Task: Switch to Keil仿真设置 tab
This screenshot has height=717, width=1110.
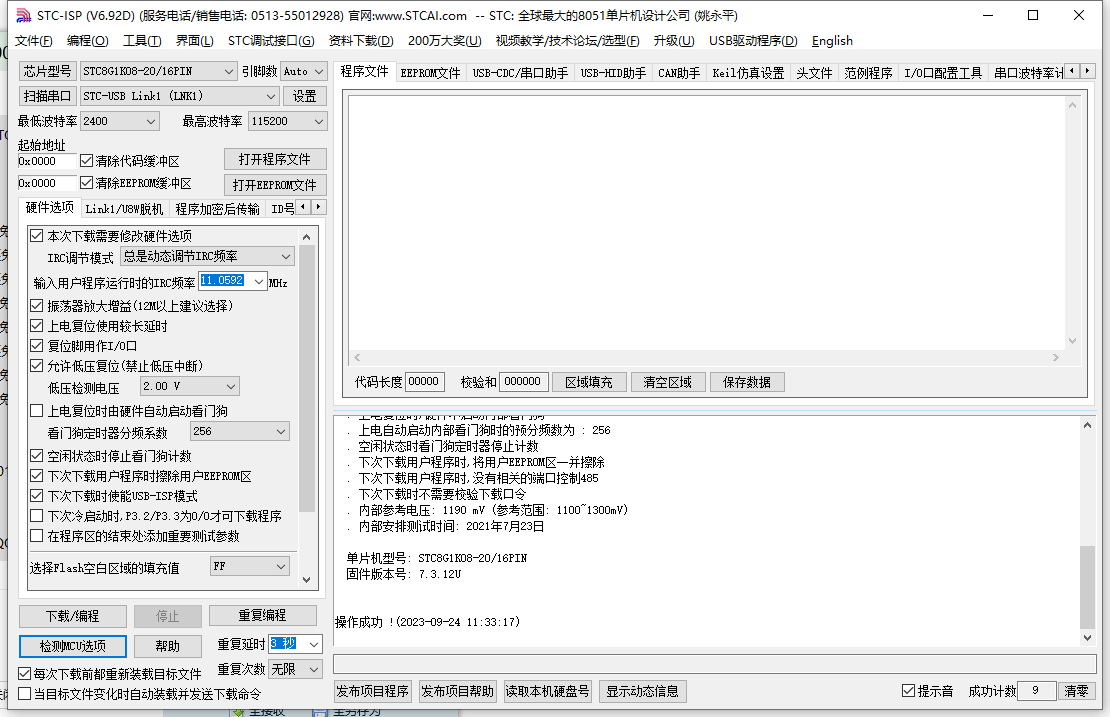Action: point(748,73)
